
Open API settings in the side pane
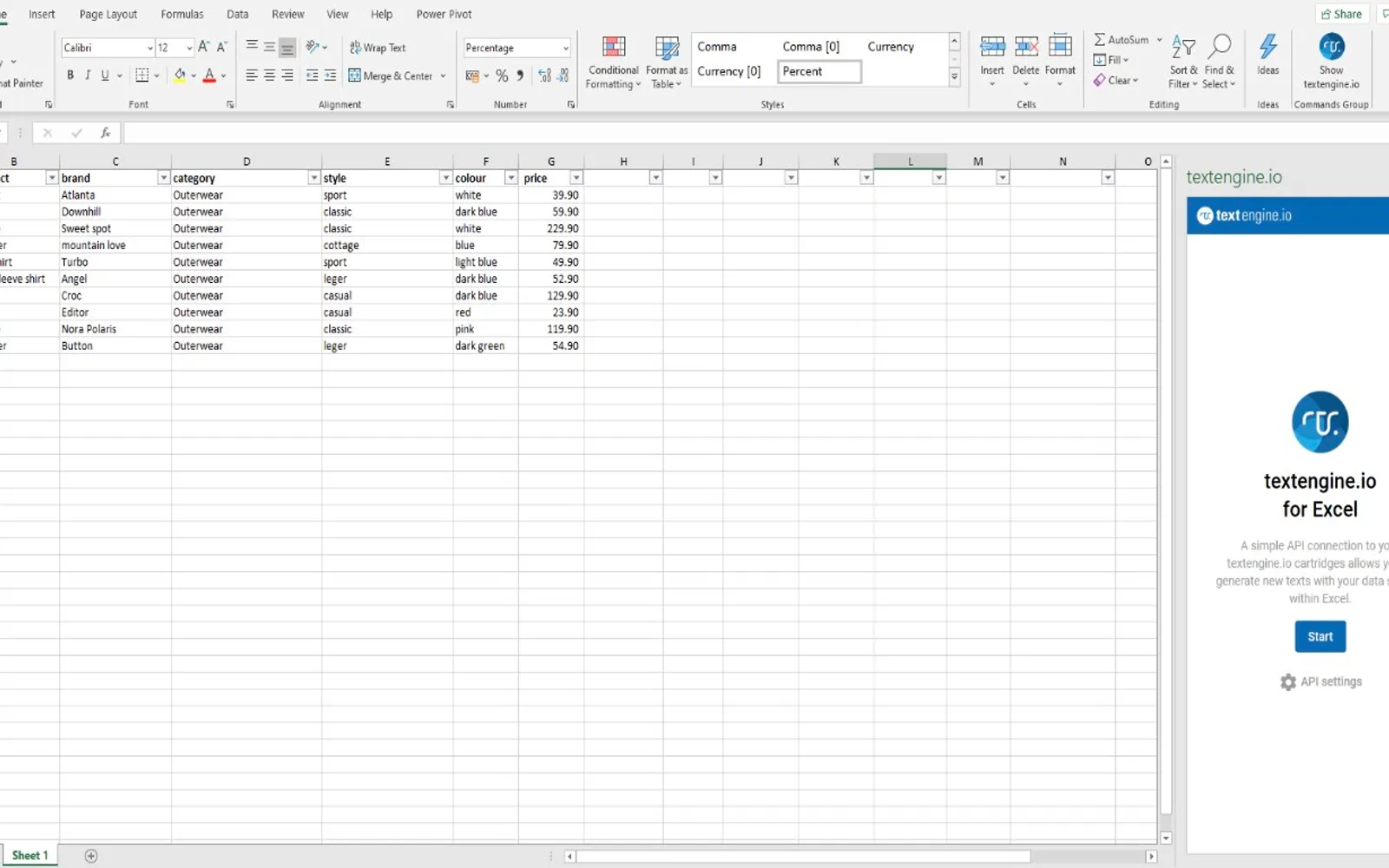tap(1320, 681)
